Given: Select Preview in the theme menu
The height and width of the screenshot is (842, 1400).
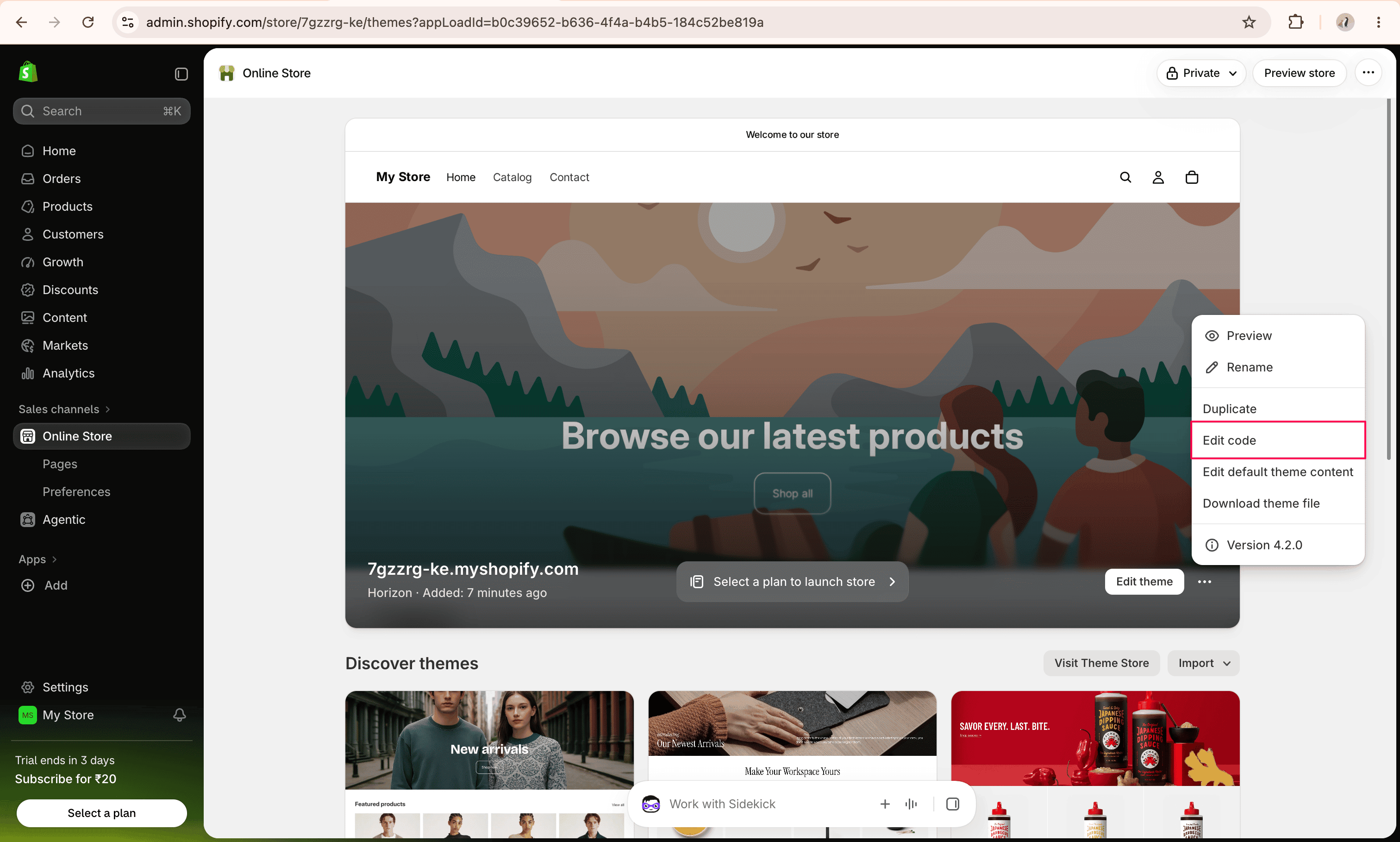Looking at the screenshot, I should [x=1278, y=336].
